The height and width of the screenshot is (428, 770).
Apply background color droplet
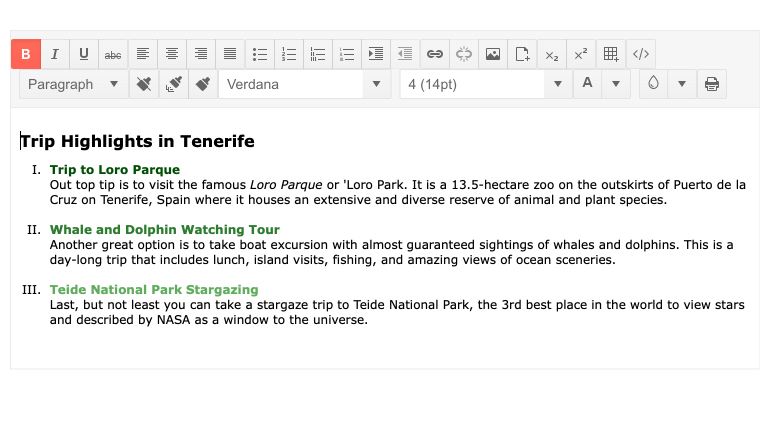(653, 84)
